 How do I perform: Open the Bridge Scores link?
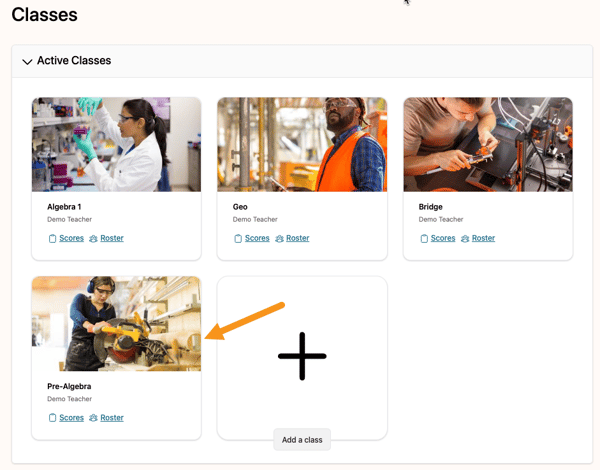coord(443,239)
